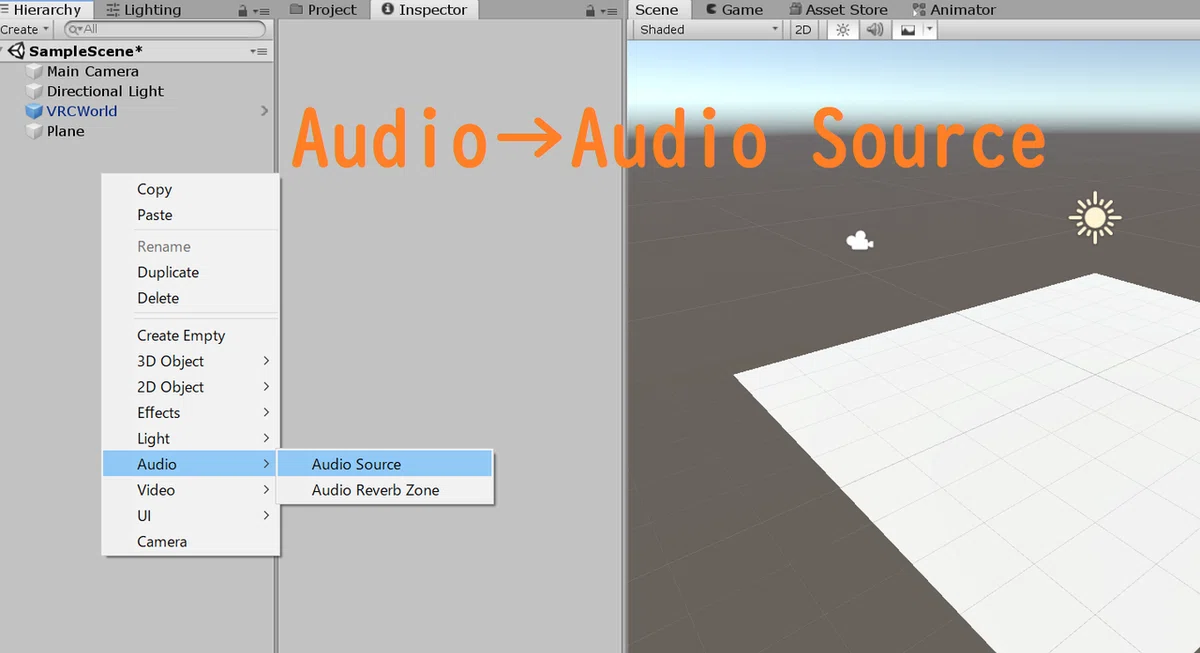Choose Create Empty in context menu

pyautogui.click(x=191, y=335)
